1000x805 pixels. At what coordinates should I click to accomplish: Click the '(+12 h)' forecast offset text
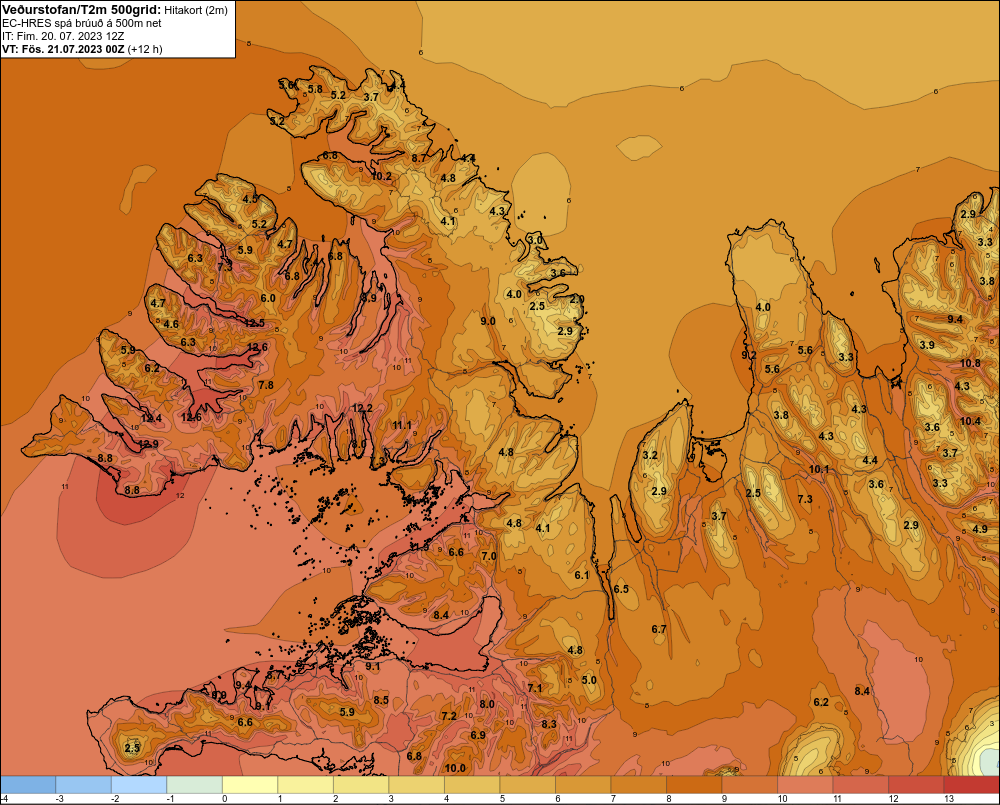[145, 49]
